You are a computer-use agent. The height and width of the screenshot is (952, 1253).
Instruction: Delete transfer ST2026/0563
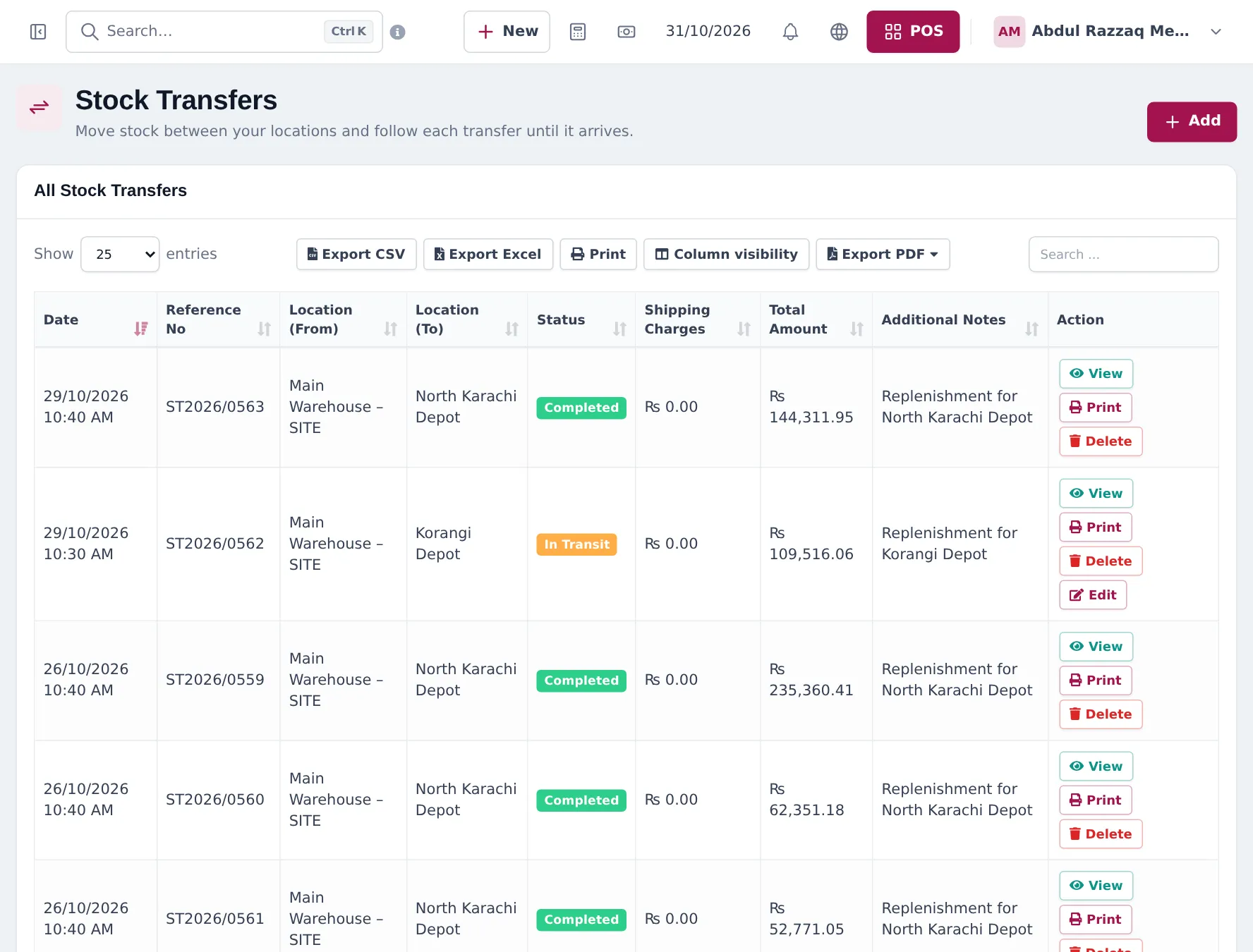tap(1101, 441)
